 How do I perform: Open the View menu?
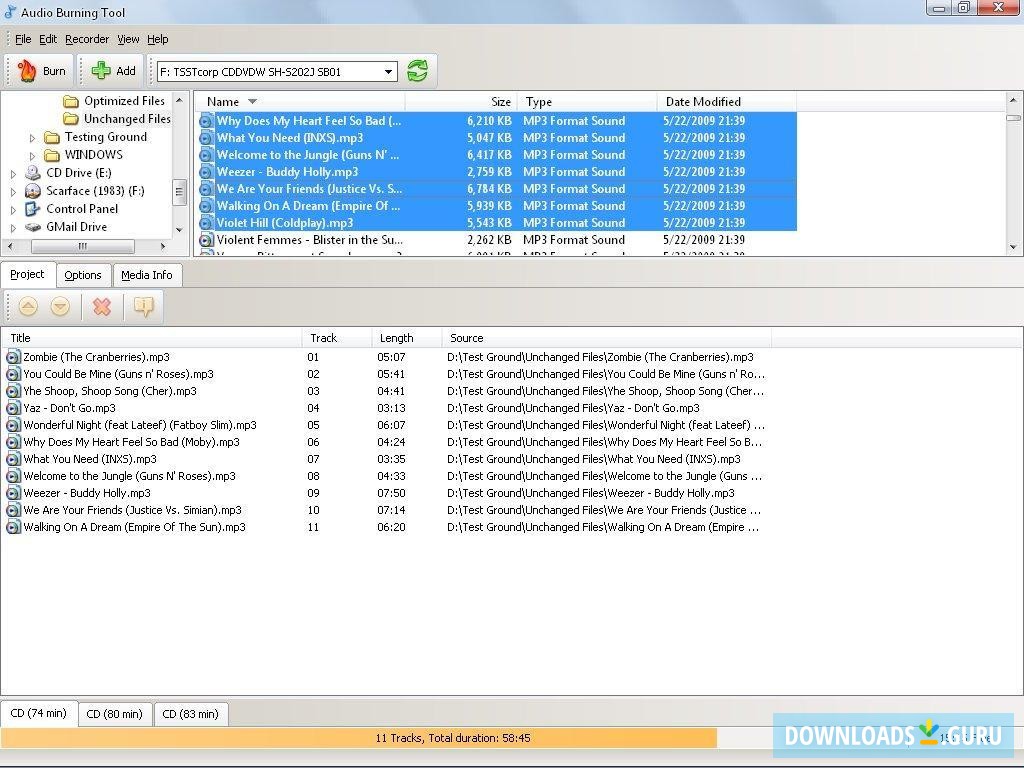tap(128, 39)
